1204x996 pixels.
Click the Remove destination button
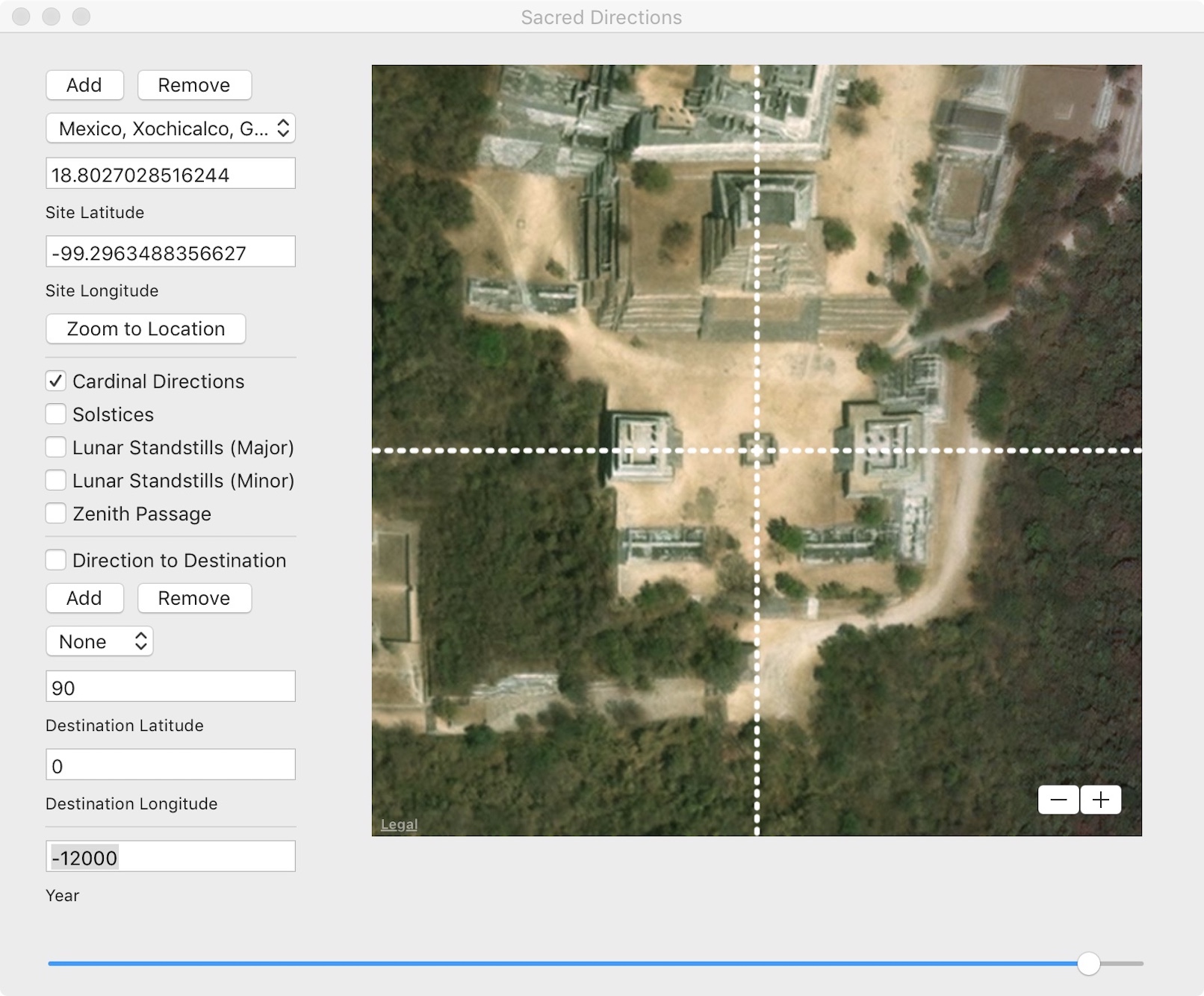[194, 598]
